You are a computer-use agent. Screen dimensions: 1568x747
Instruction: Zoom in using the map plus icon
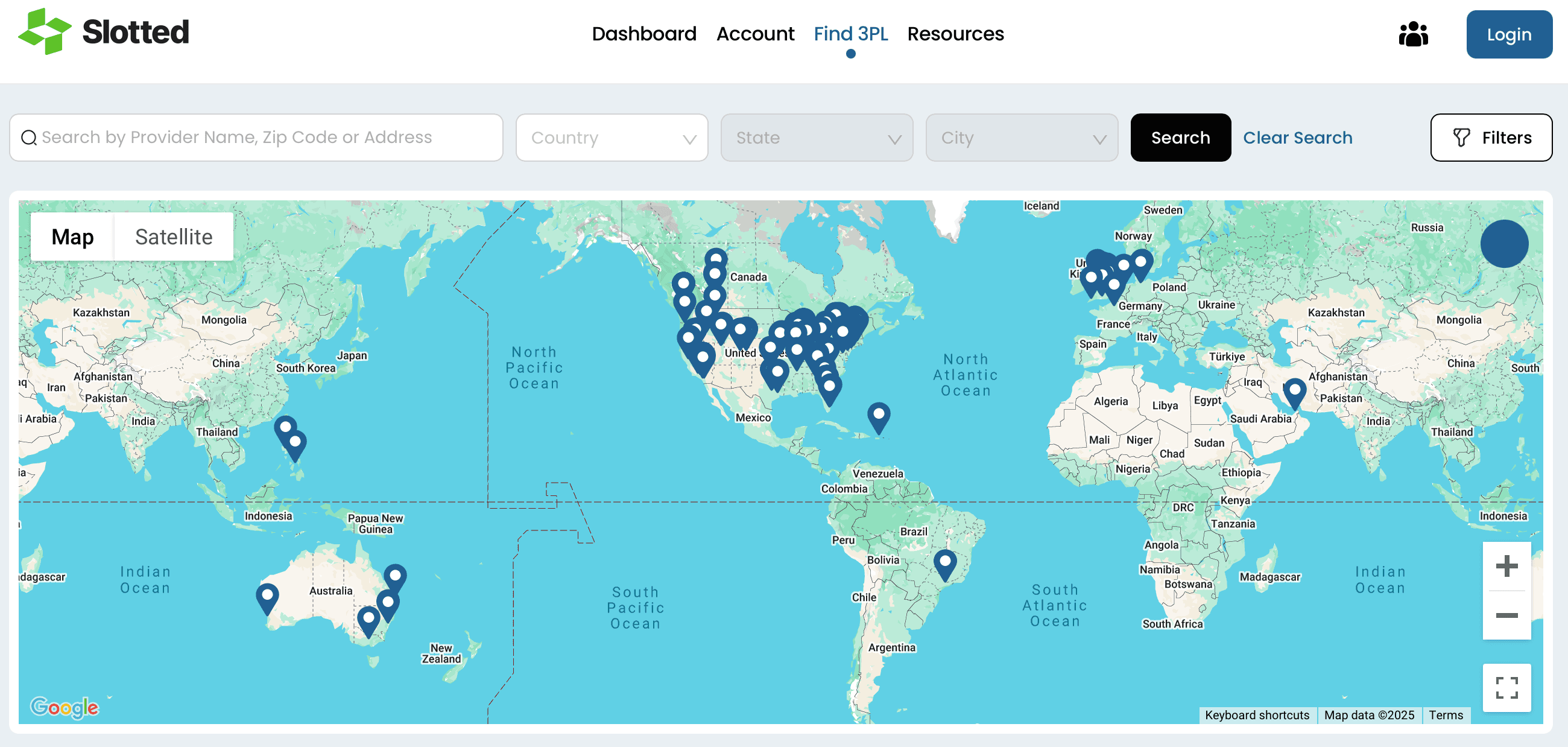coord(1507,567)
